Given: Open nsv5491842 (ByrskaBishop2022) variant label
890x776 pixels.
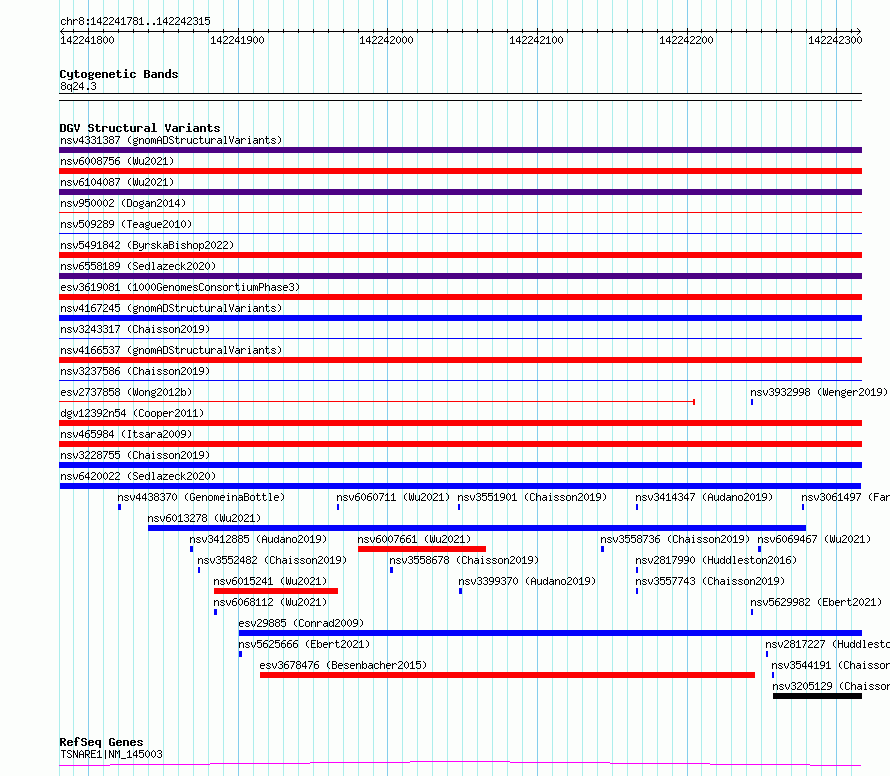Looking at the screenshot, I should point(147,245).
